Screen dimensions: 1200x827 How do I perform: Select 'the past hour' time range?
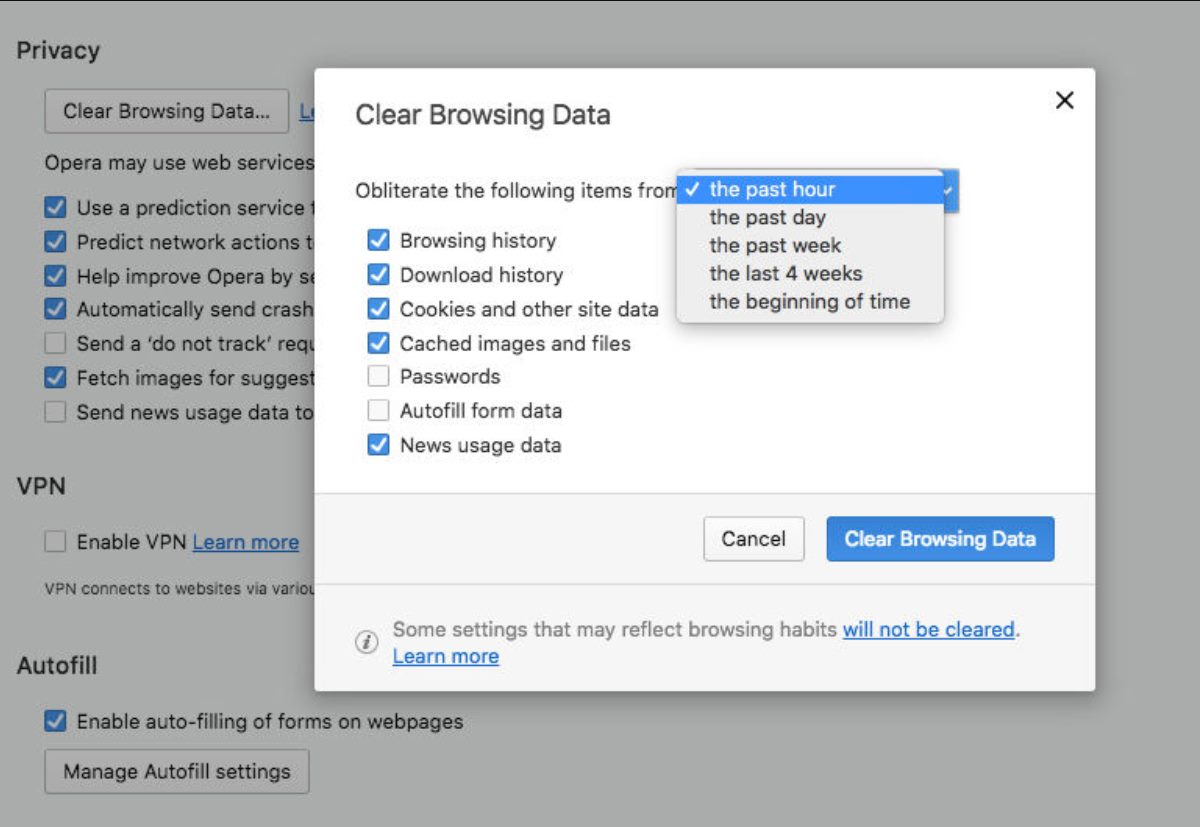(772, 189)
